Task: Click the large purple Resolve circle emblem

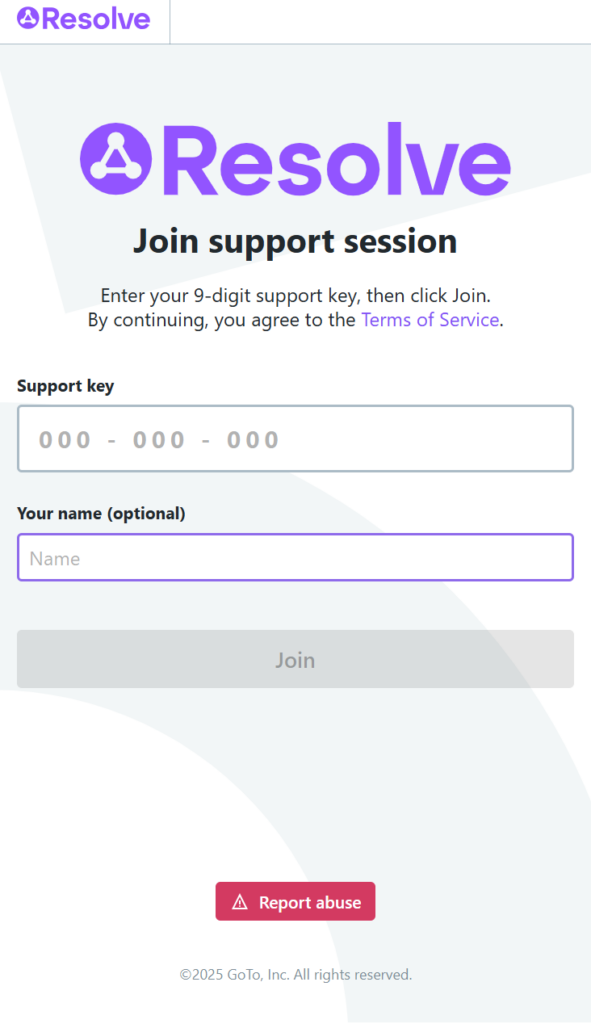Action: click(x=116, y=159)
